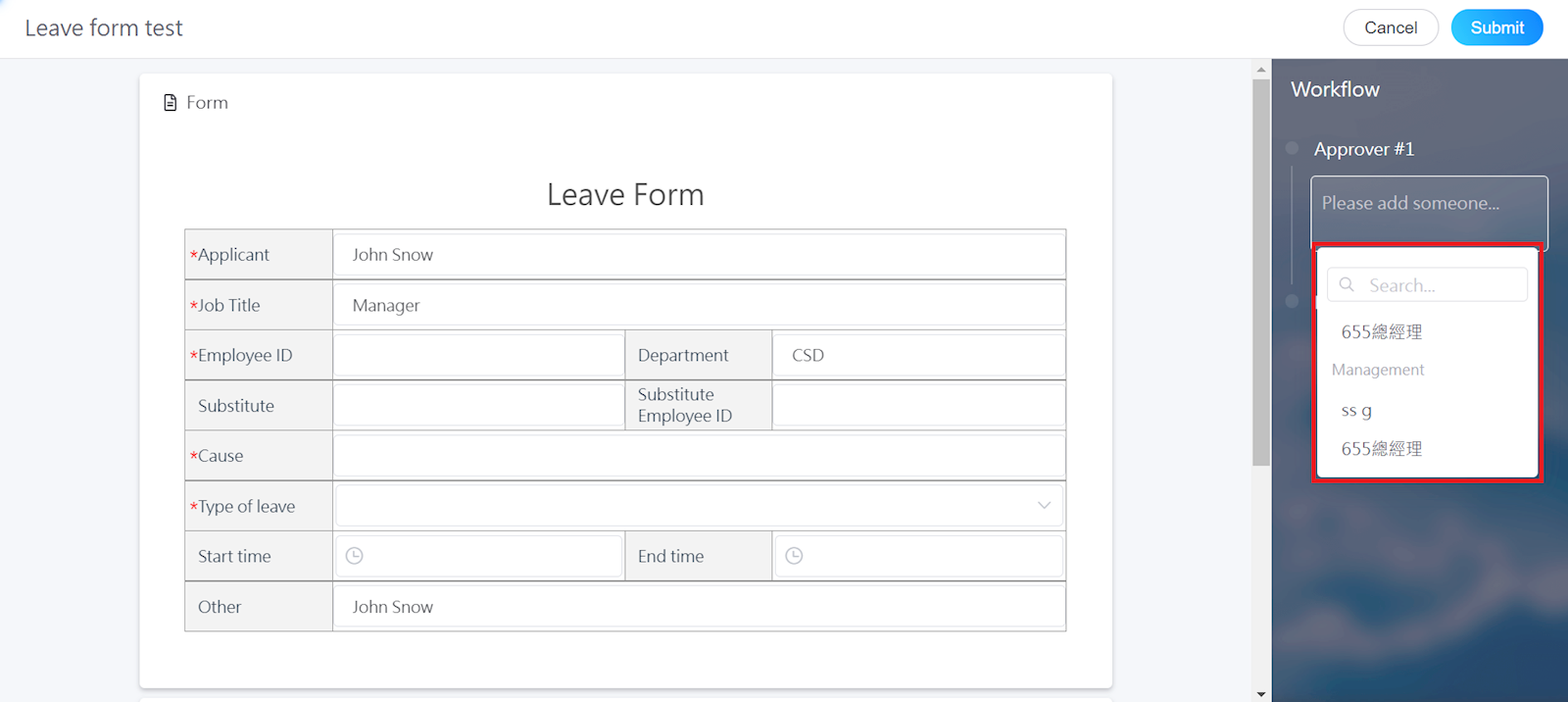Click the Form document icon
This screenshot has height=702, width=1568.
171,103
